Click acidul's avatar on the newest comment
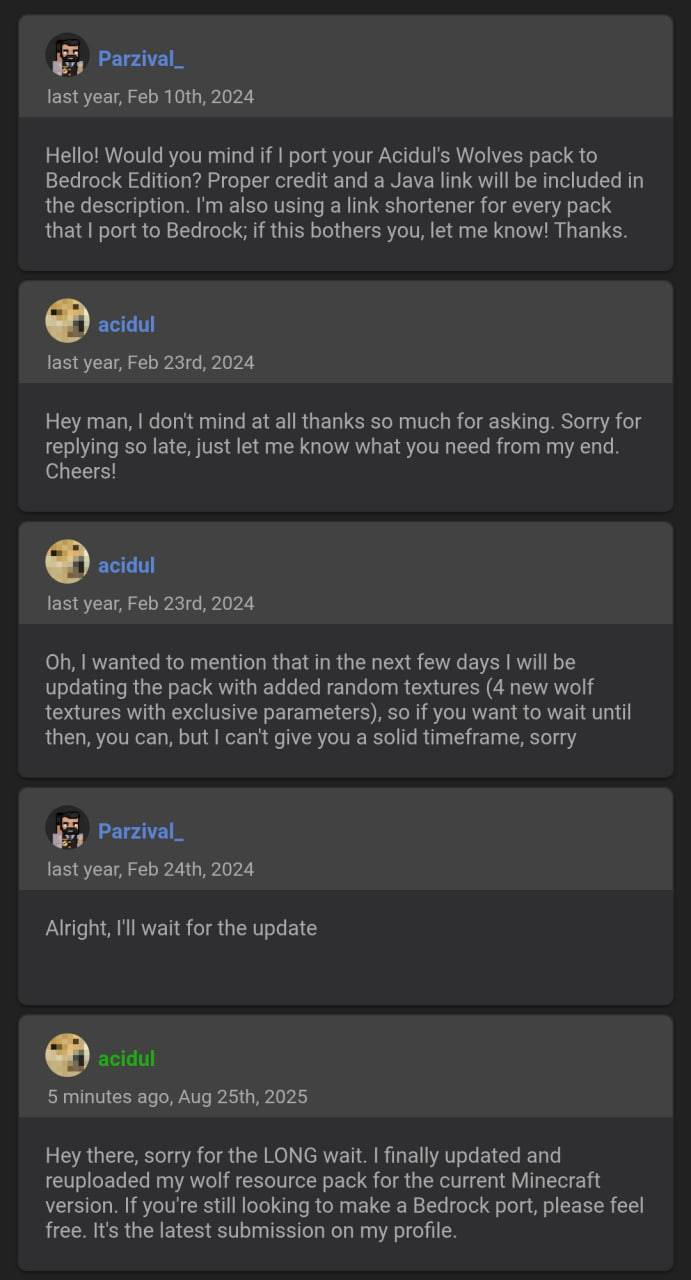Viewport: 691px width, 1280px height. click(x=67, y=1056)
